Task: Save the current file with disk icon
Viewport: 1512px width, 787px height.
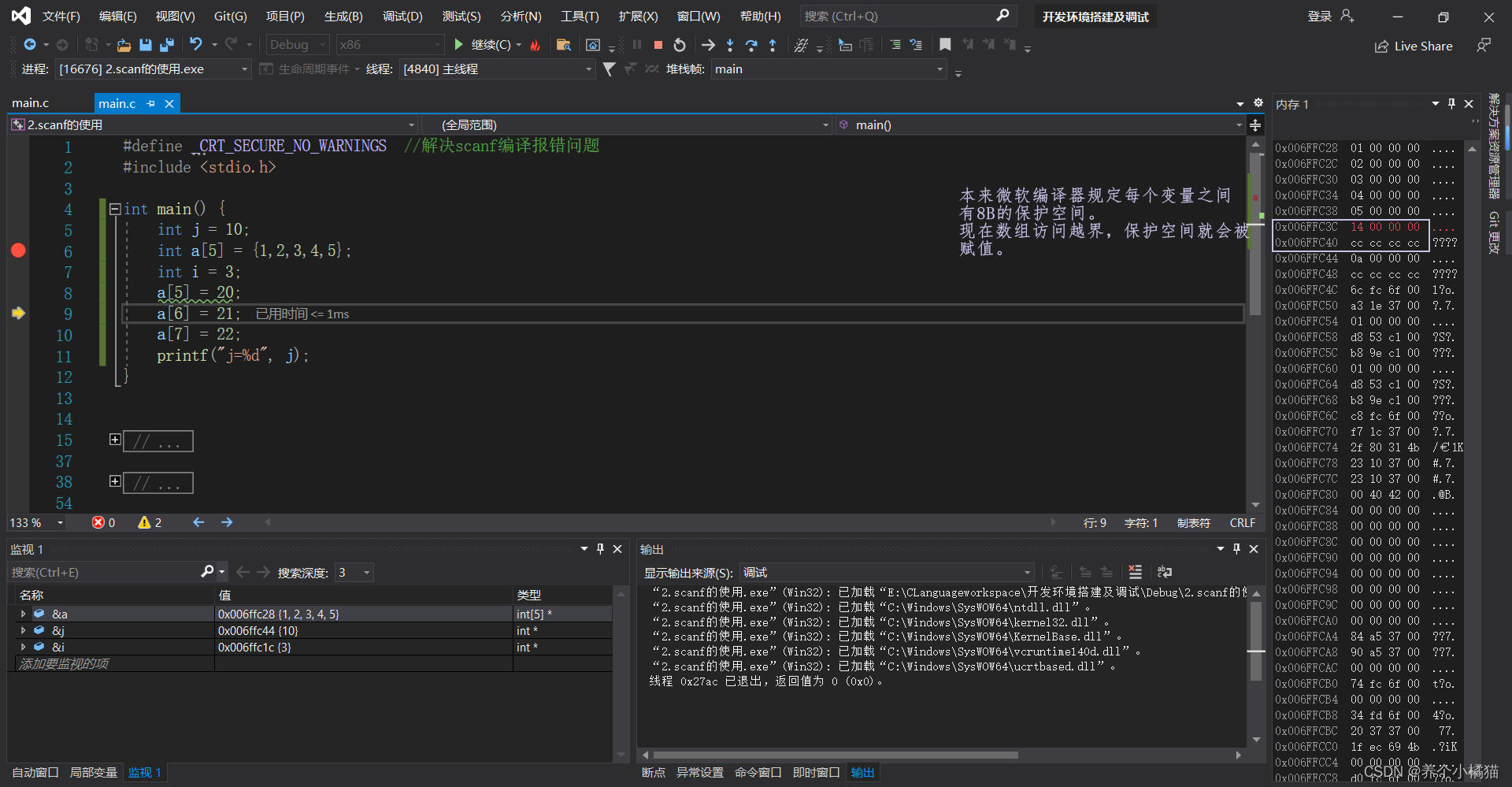Action: point(145,45)
